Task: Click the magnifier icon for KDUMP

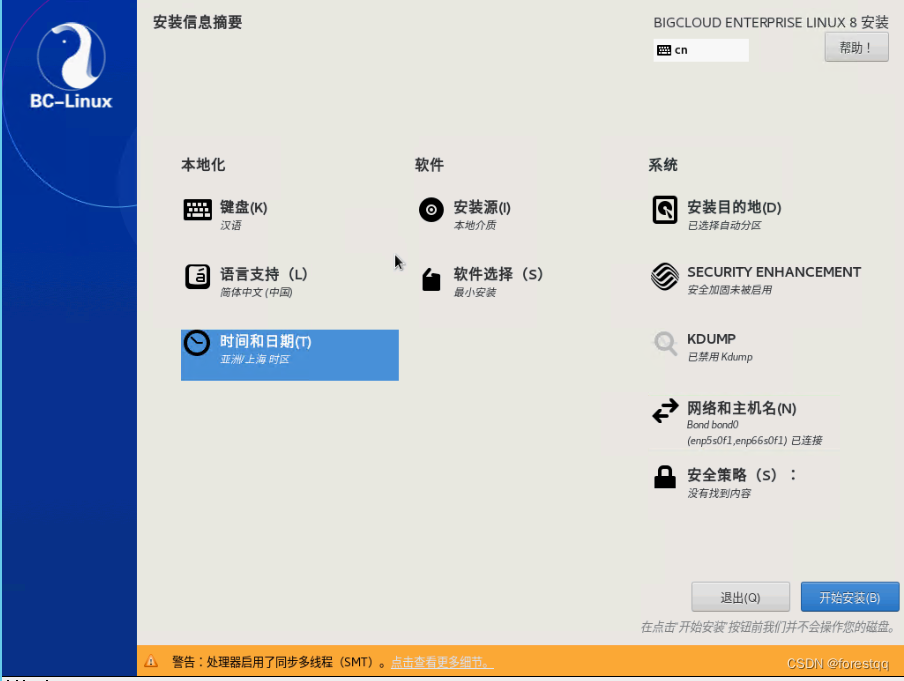Action: point(665,344)
